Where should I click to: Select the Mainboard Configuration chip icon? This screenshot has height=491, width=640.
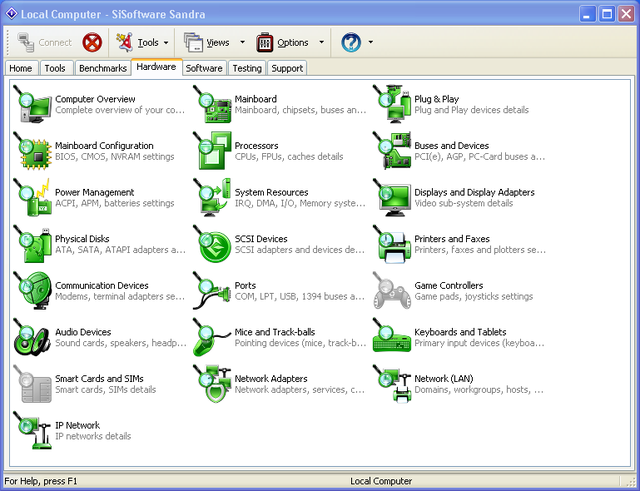pos(33,151)
